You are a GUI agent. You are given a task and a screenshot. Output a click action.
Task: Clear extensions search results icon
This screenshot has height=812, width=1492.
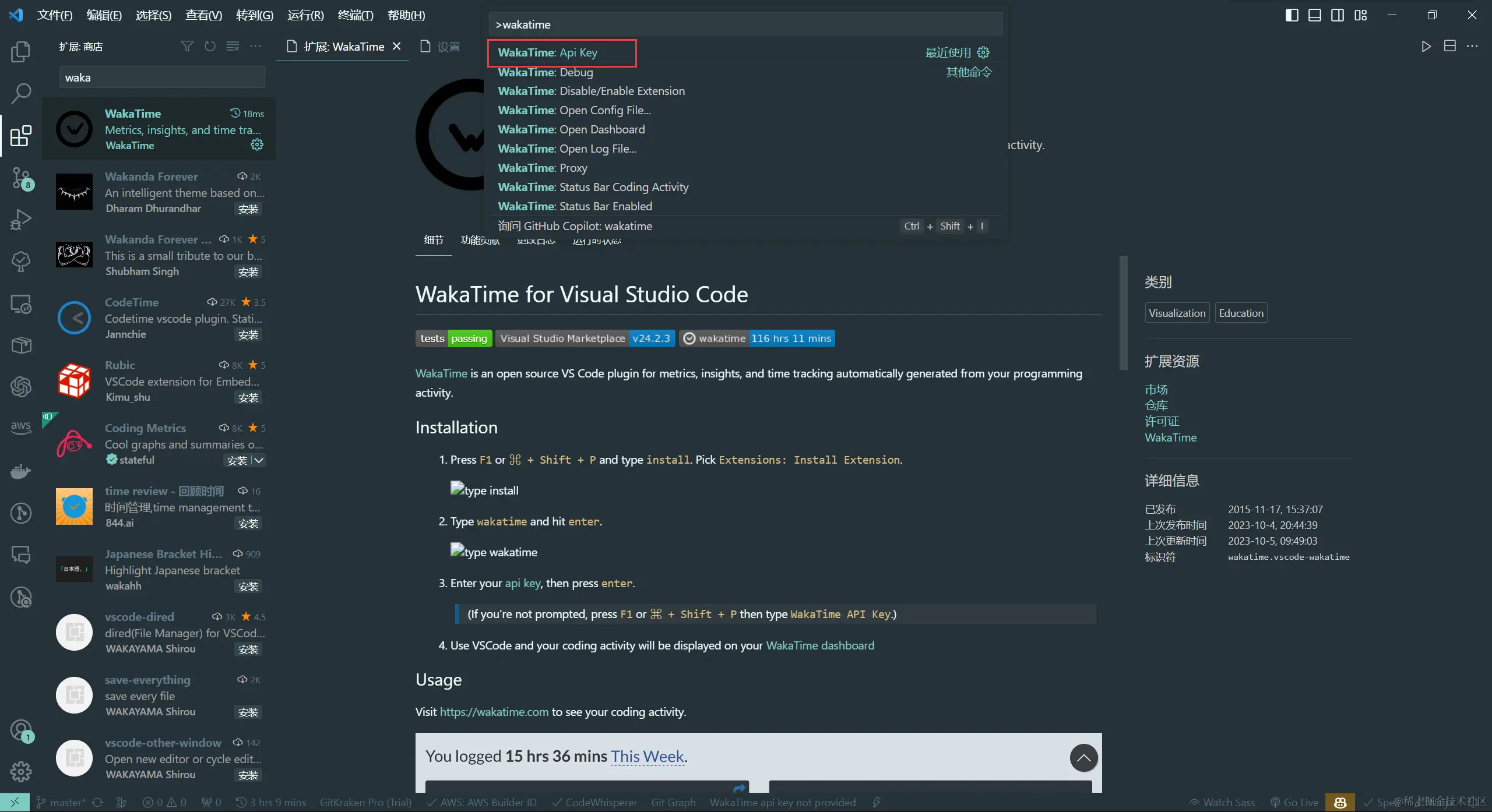pyautogui.click(x=233, y=46)
